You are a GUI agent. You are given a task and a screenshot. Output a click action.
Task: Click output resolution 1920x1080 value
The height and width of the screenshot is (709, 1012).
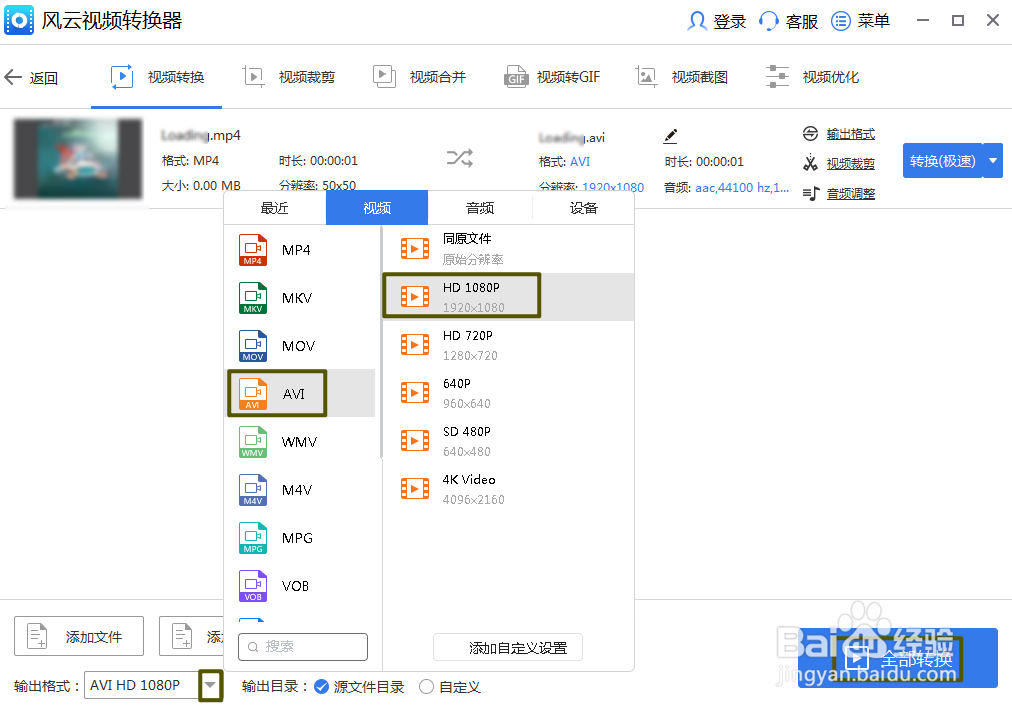click(x=612, y=187)
